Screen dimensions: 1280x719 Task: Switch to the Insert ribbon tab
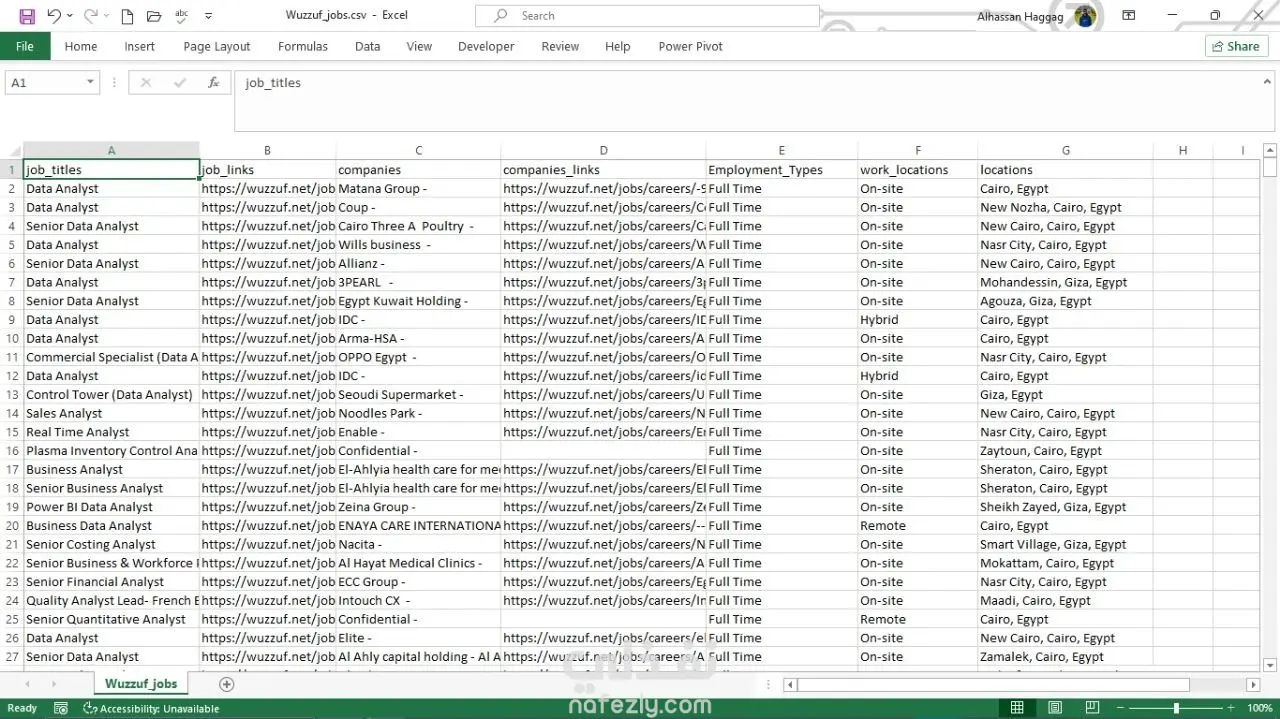139,46
